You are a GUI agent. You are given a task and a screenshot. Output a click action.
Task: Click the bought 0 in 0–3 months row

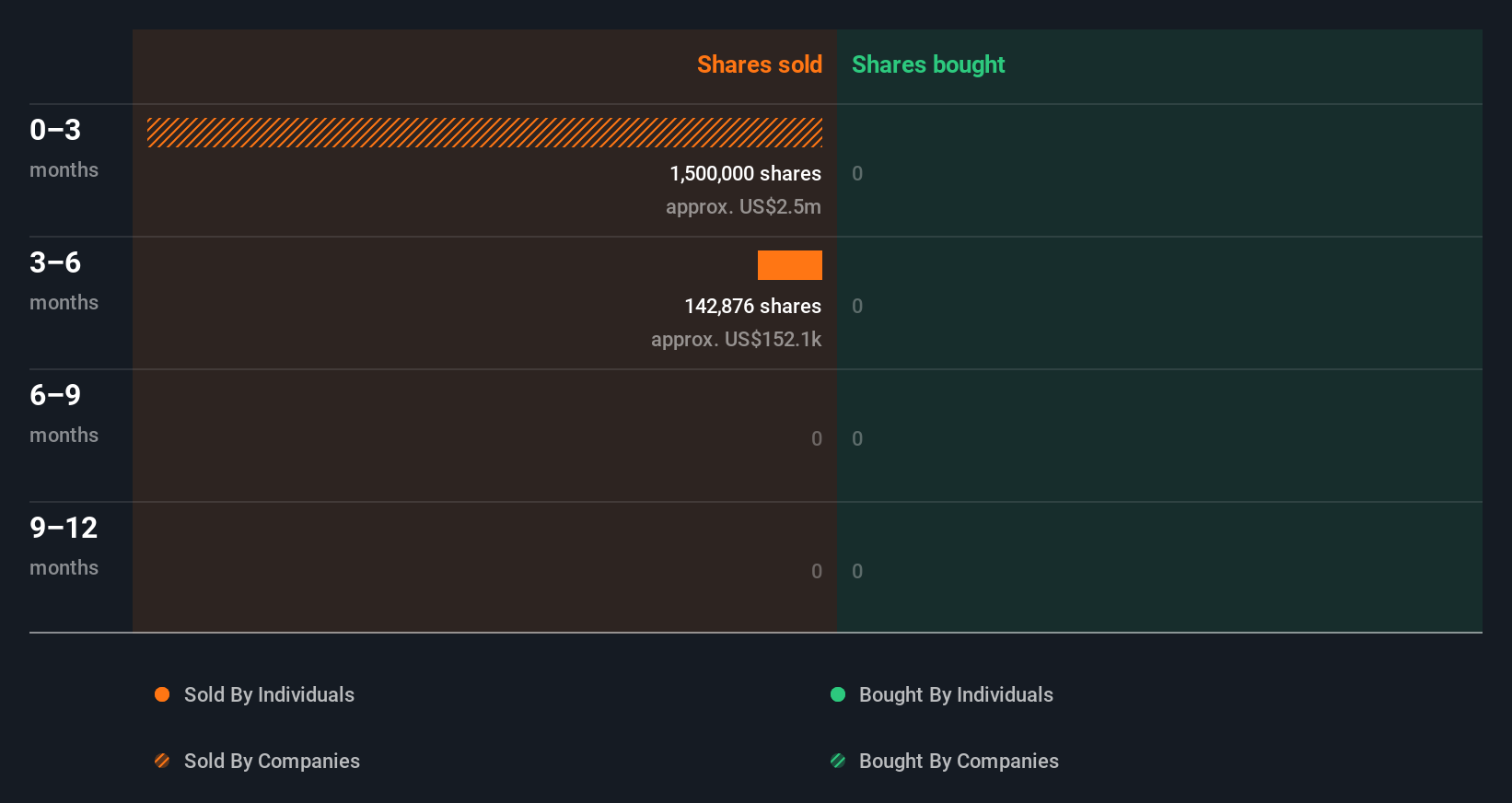click(x=857, y=173)
